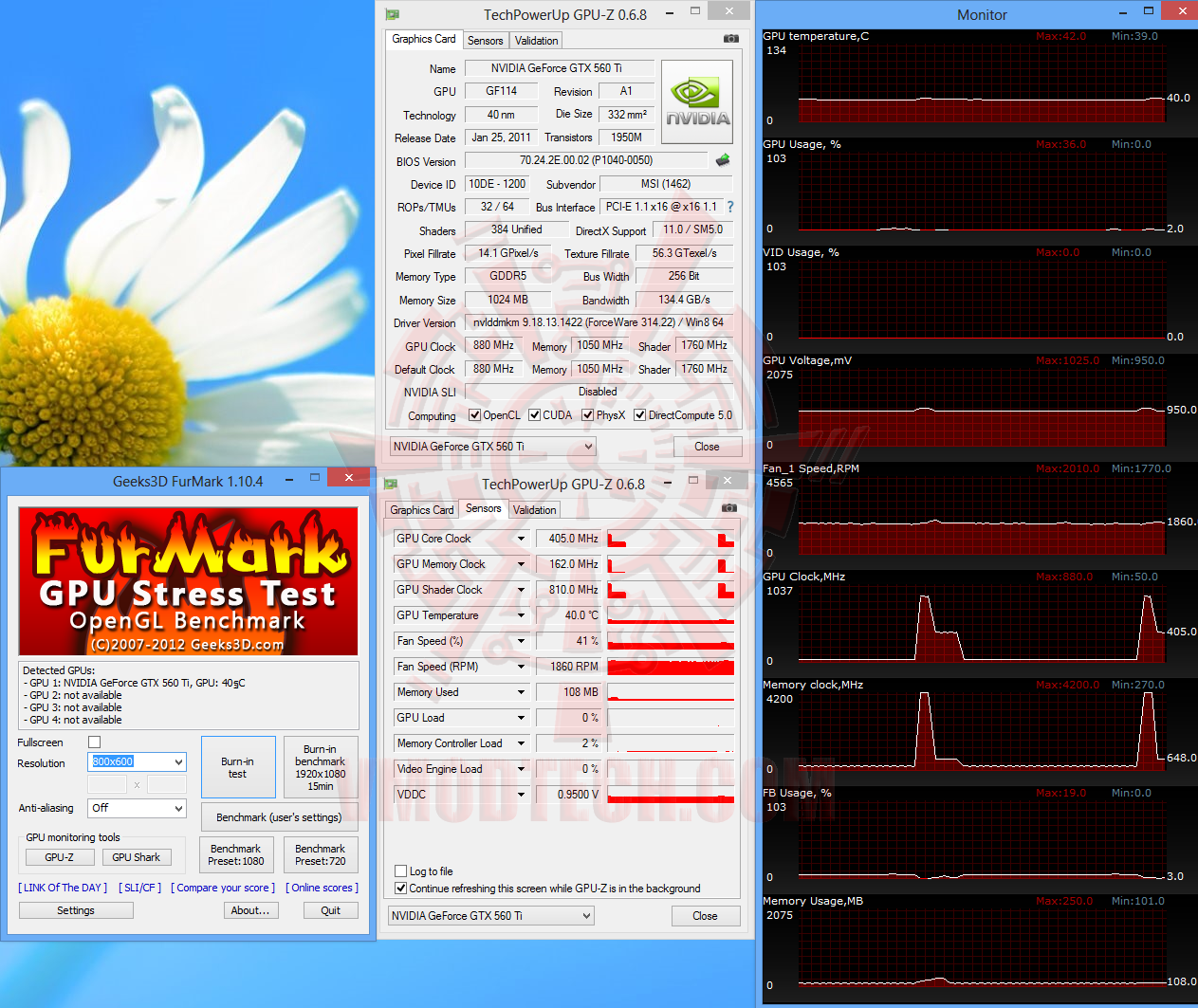Click the camera screenshot icon in upper GPU-Z window
Image resolution: width=1198 pixels, height=1008 pixels.
(730, 39)
